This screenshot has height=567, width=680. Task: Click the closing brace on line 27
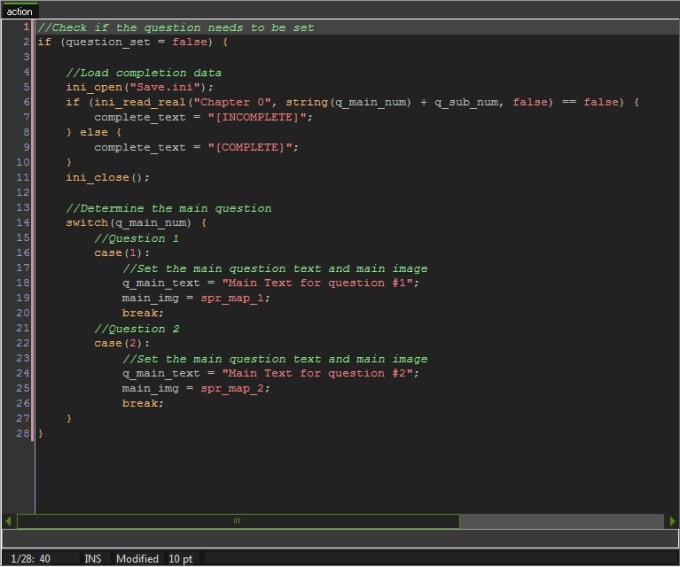click(x=69, y=418)
